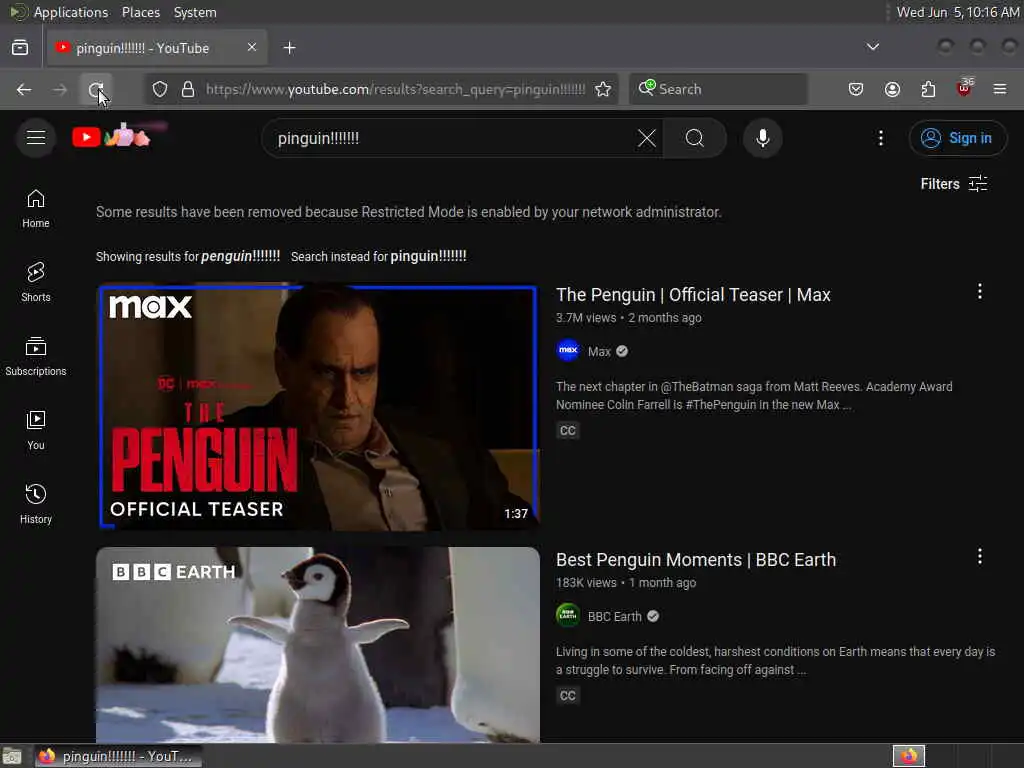
Task: Switch to Firefox taskbar window button
Action: [118, 756]
